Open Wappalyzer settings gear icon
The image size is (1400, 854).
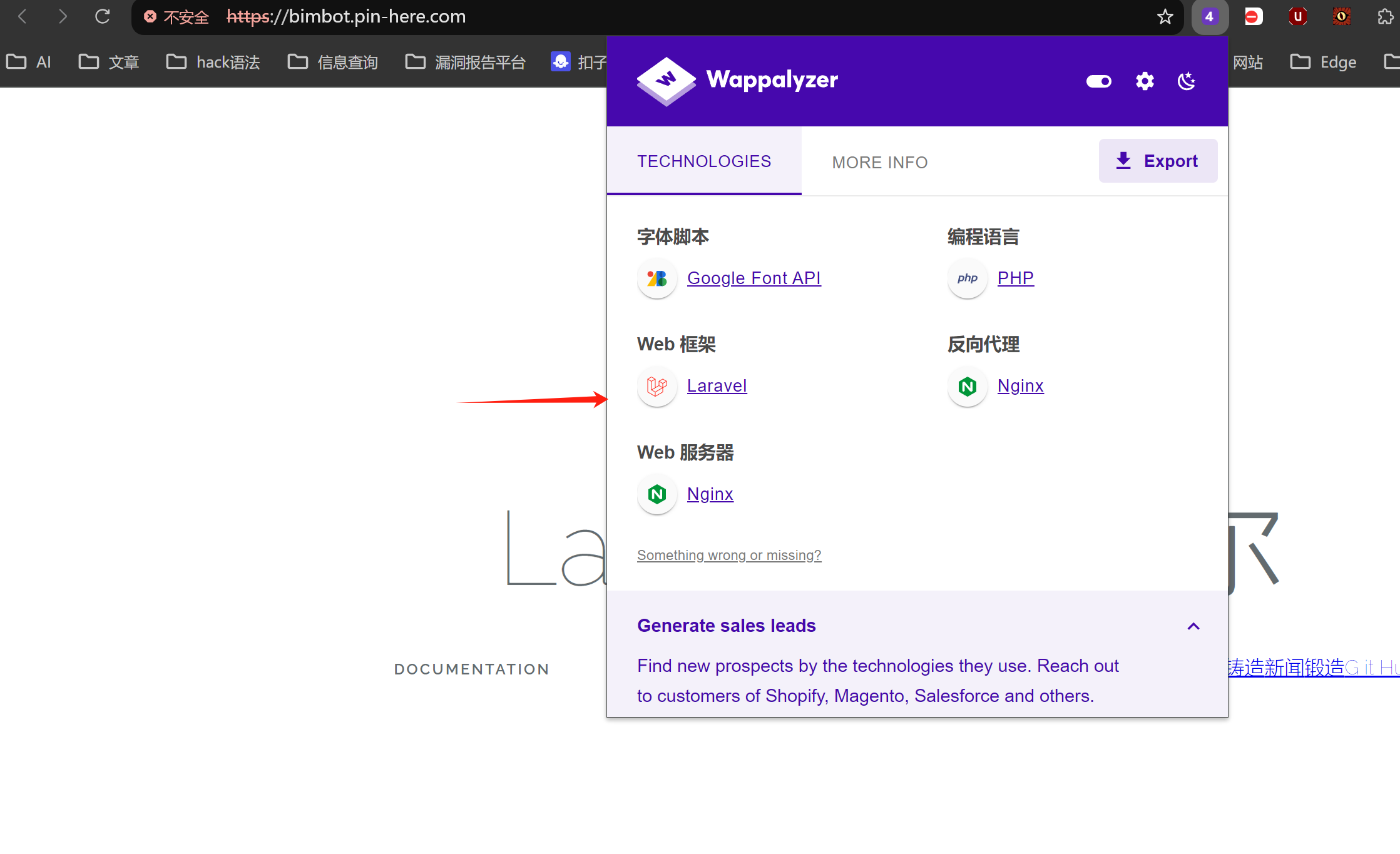(1145, 81)
